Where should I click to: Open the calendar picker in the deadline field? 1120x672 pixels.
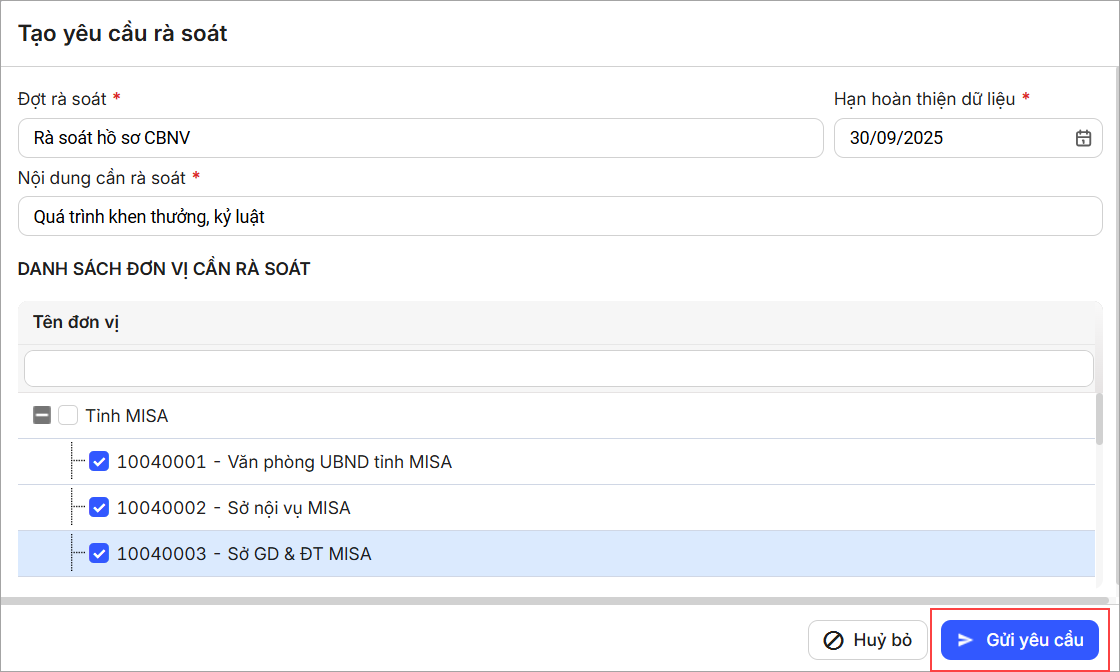(x=1083, y=139)
